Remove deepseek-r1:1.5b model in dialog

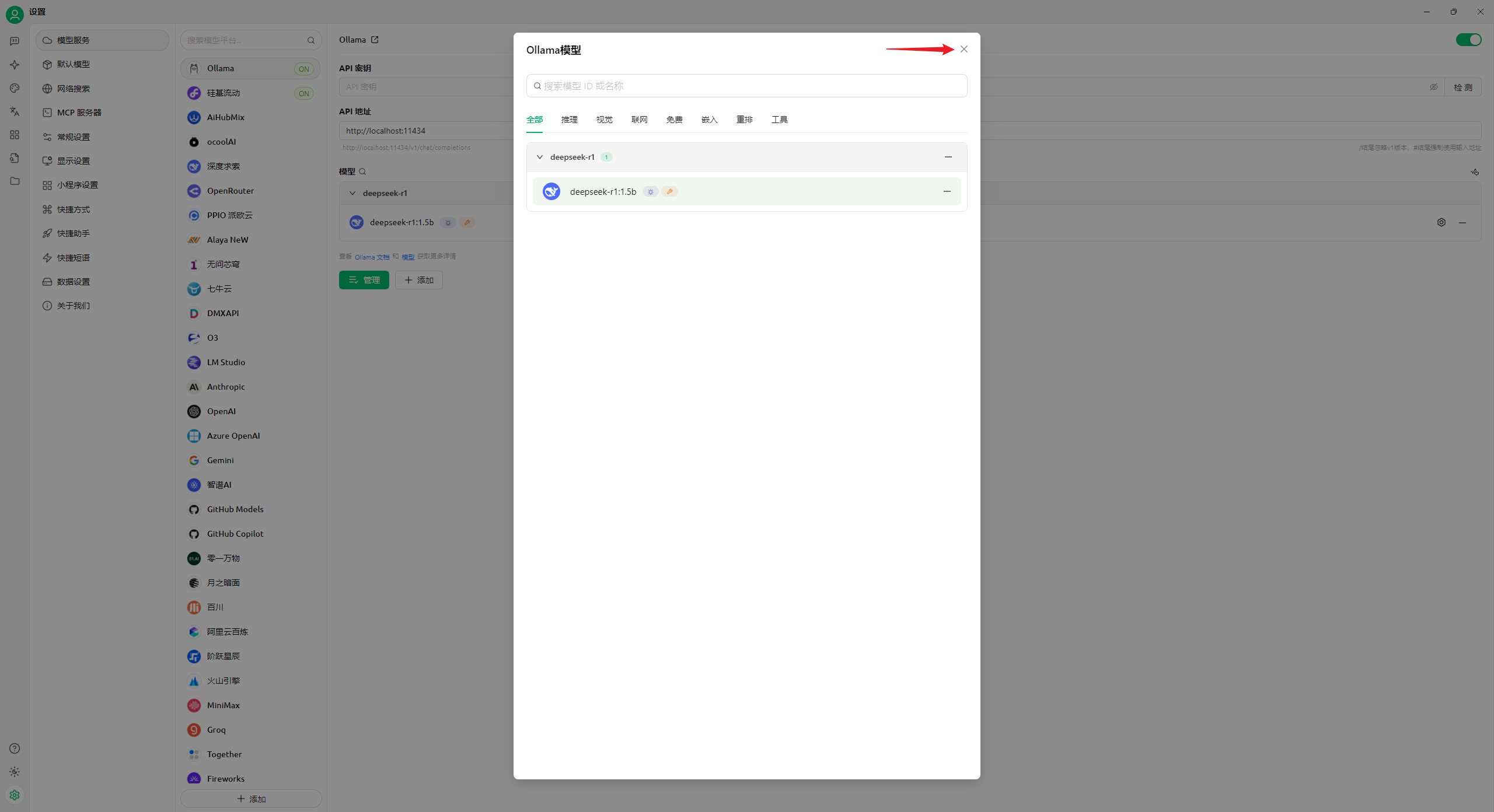tap(947, 191)
